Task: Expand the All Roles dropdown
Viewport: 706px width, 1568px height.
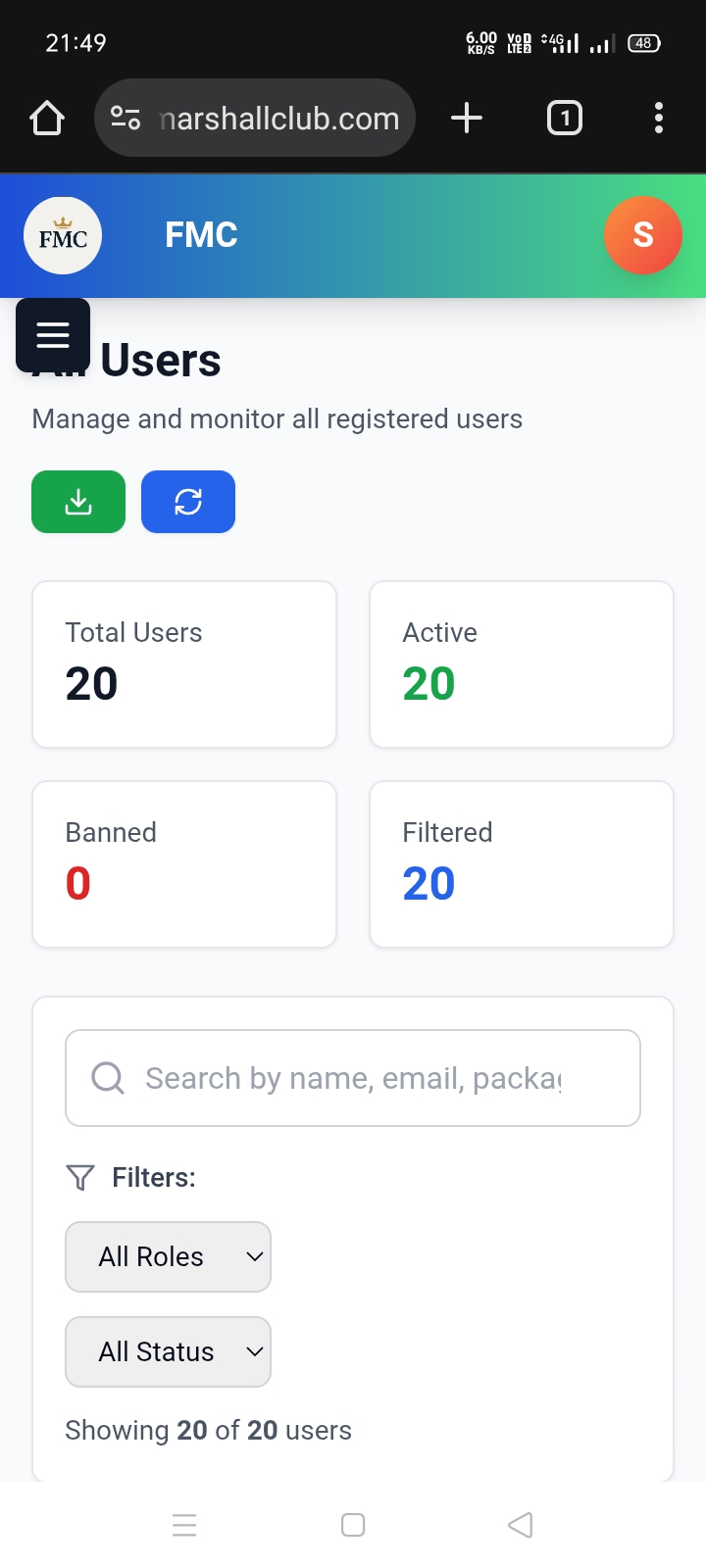Action: coord(168,1256)
